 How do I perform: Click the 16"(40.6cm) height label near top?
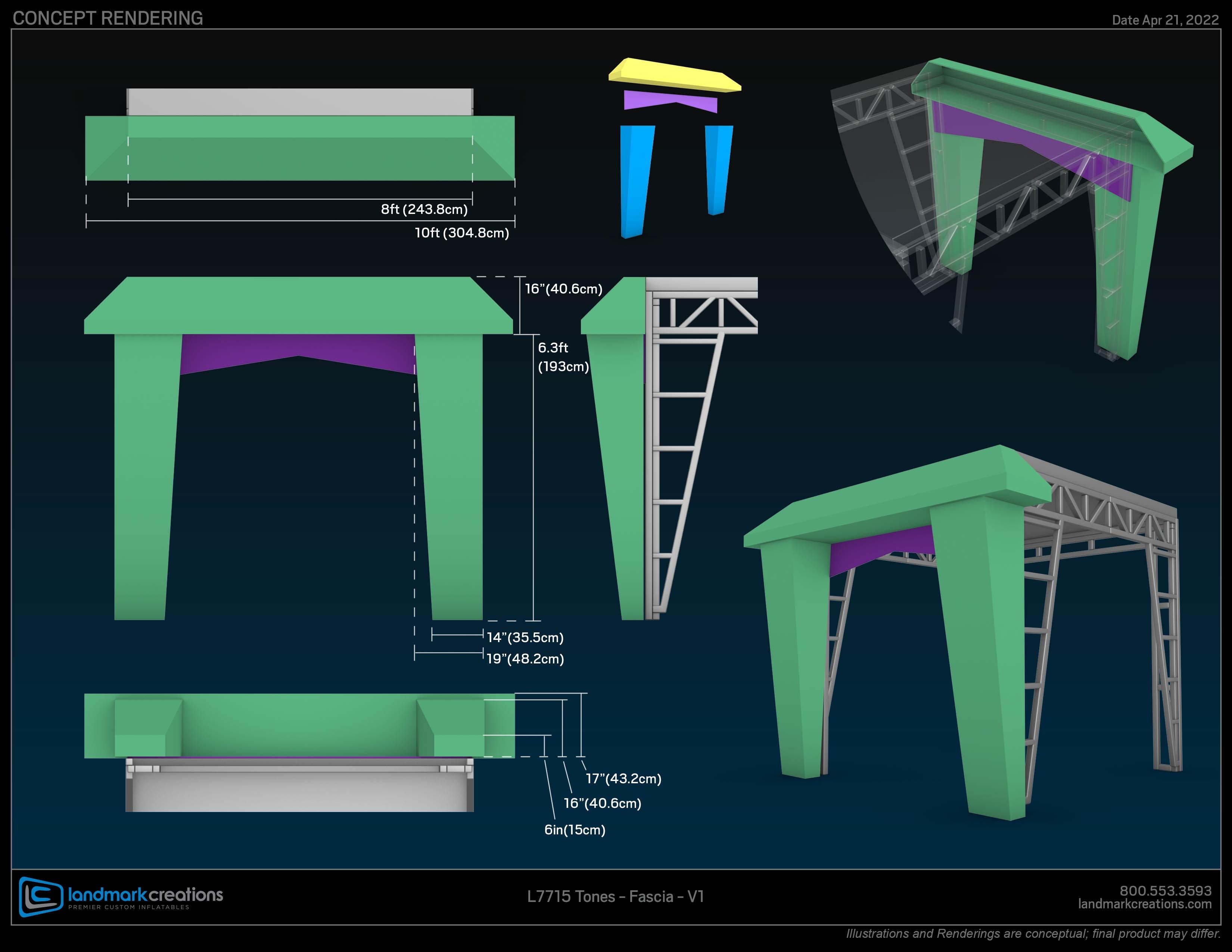click(563, 289)
